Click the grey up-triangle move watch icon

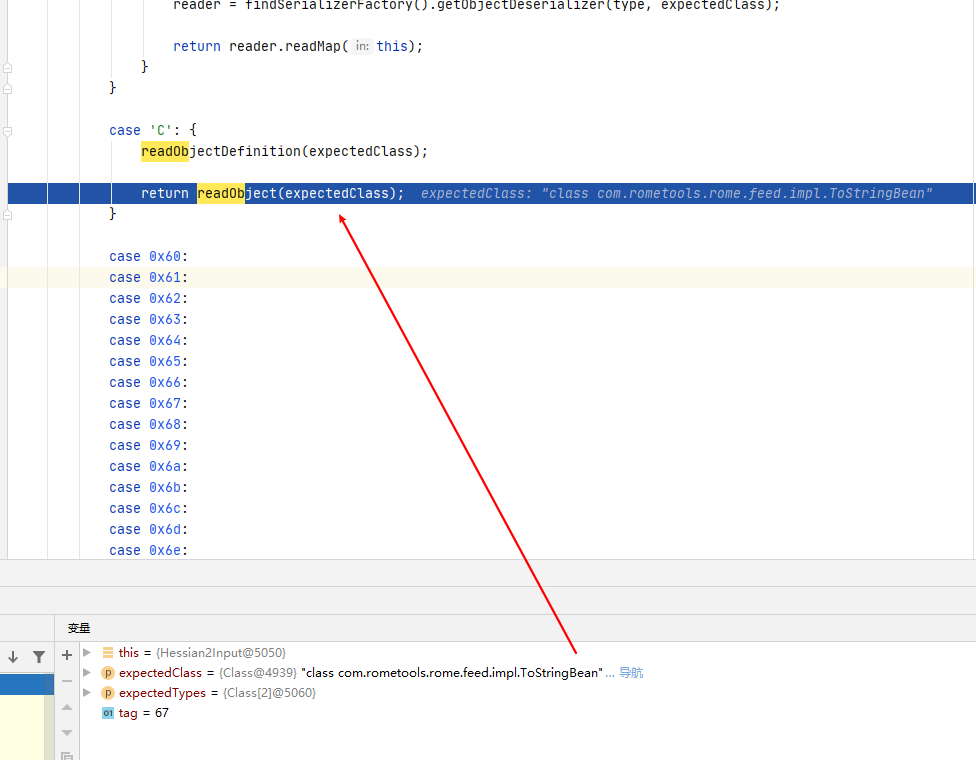pos(67,707)
